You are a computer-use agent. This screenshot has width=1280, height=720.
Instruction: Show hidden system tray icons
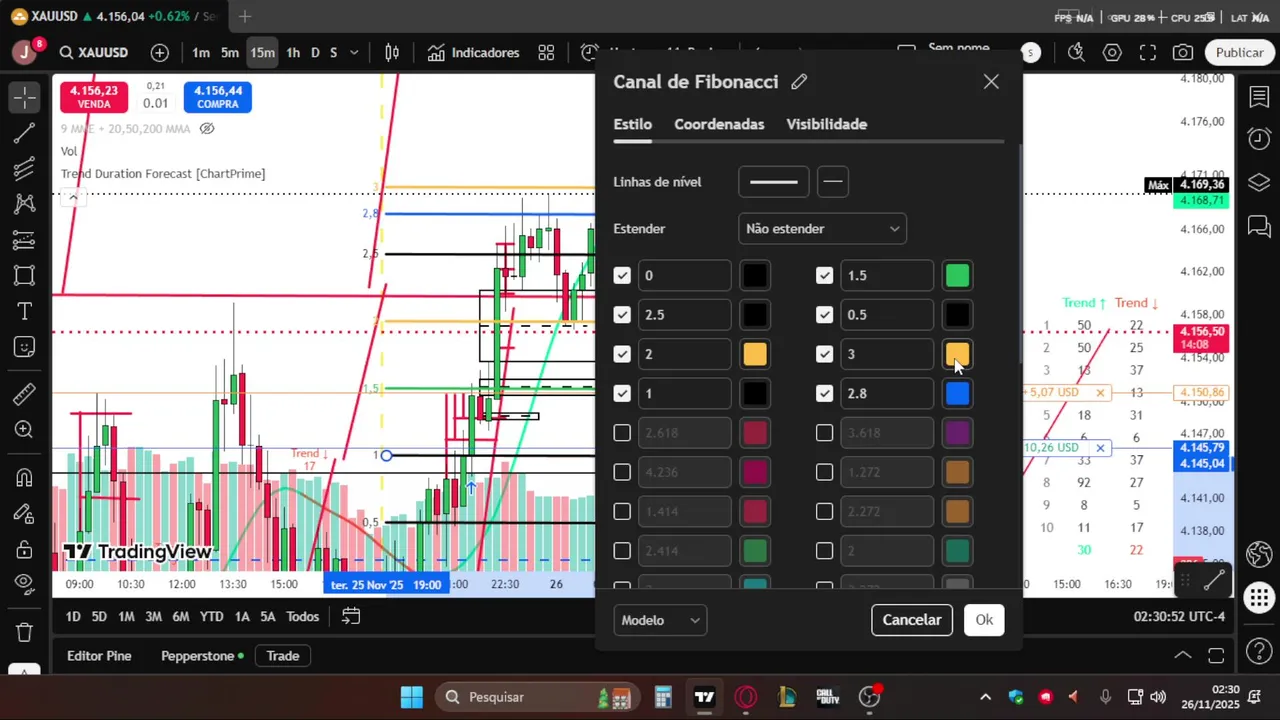click(985, 697)
